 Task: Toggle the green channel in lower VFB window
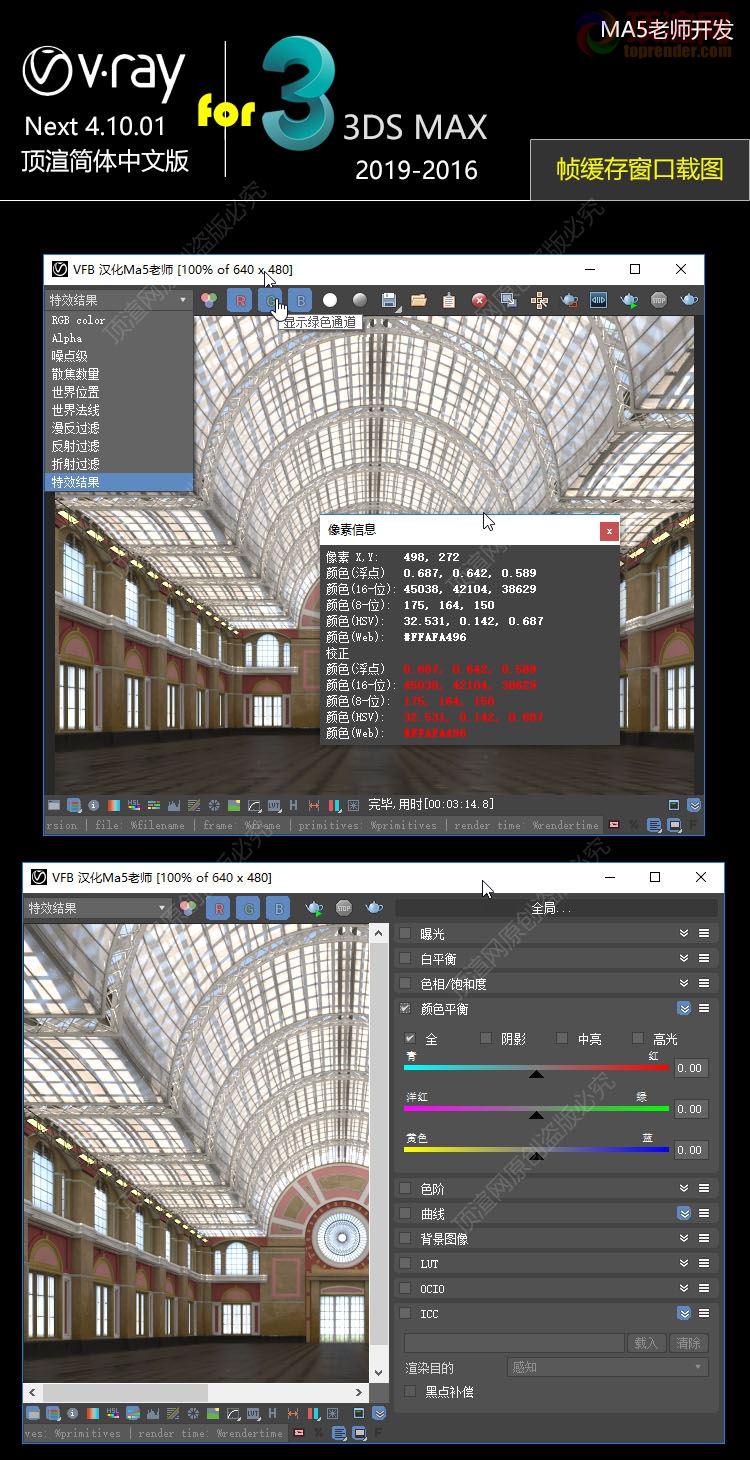(249, 908)
